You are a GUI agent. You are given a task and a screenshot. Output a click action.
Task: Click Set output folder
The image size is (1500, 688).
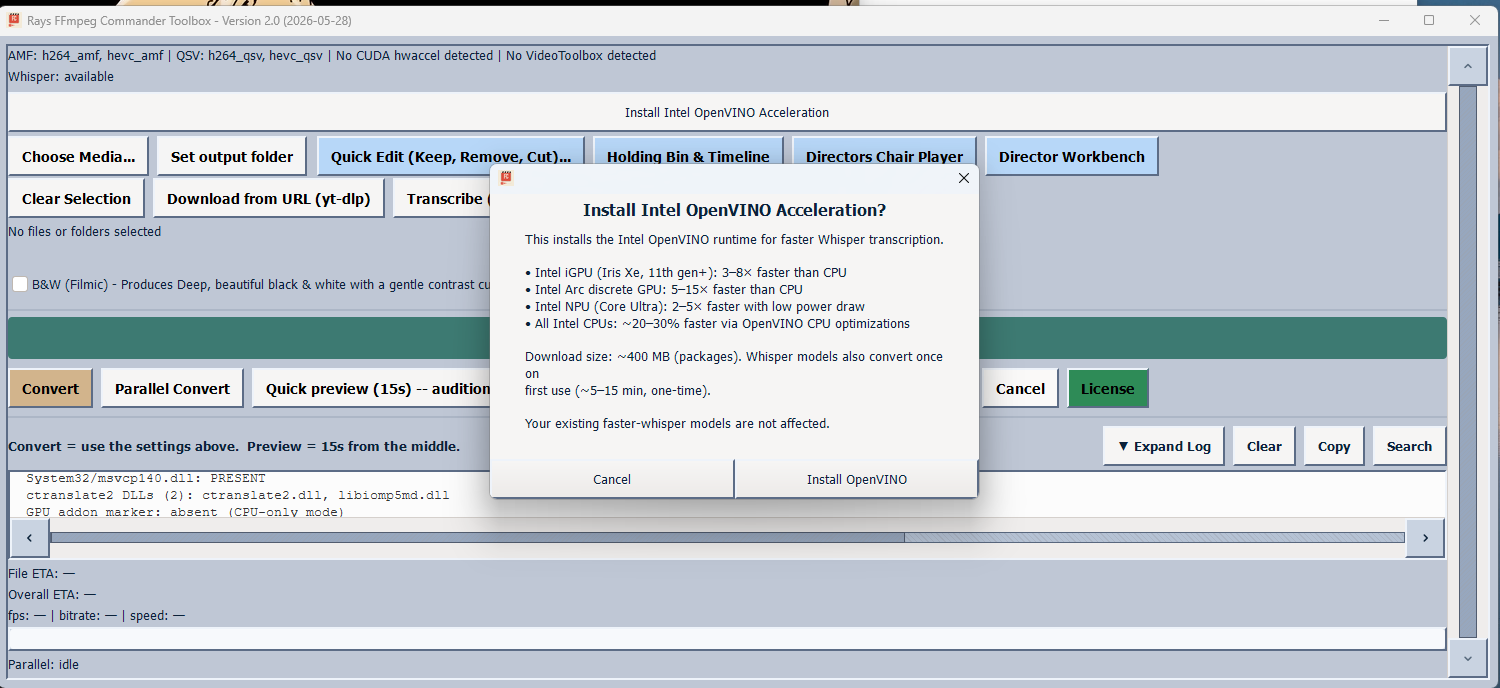pyautogui.click(x=232, y=156)
